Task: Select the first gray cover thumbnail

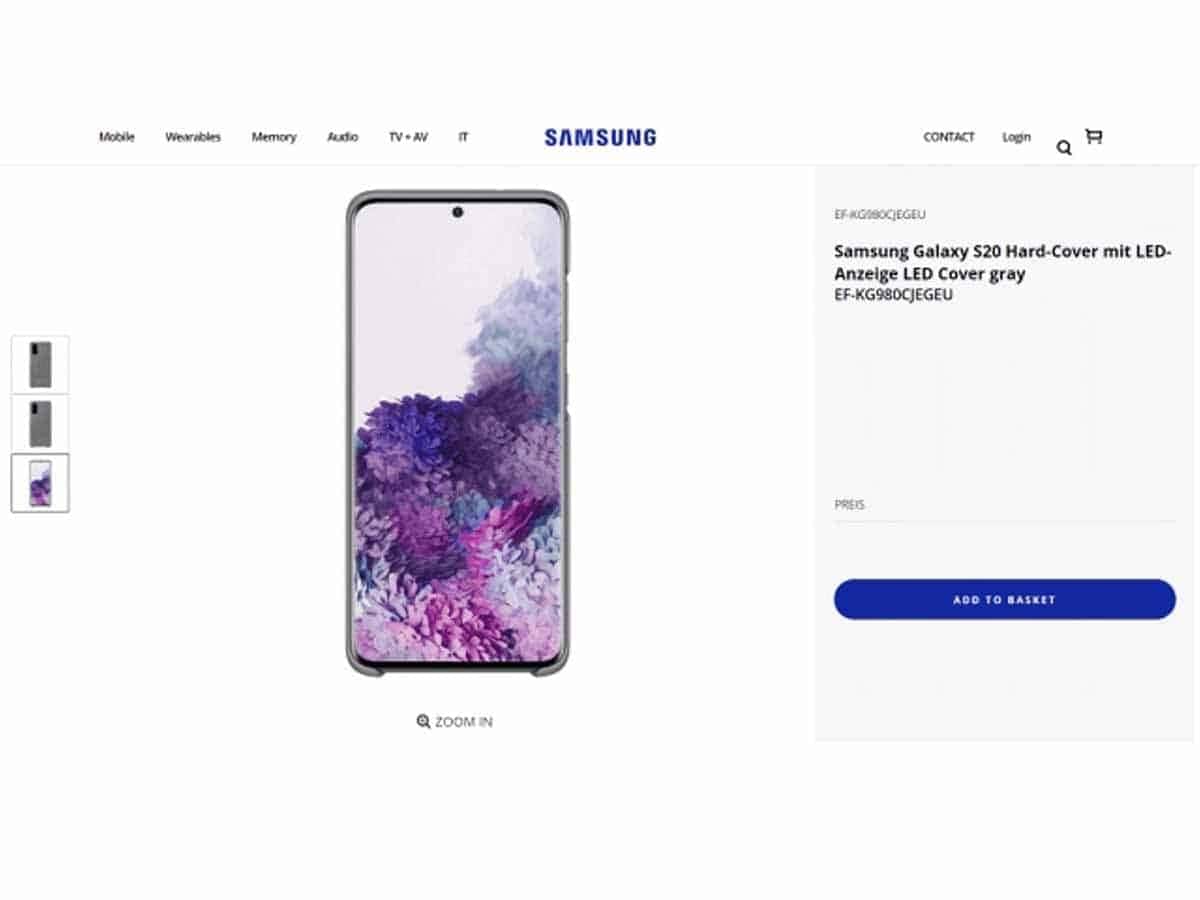Action: (x=40, y=364)
